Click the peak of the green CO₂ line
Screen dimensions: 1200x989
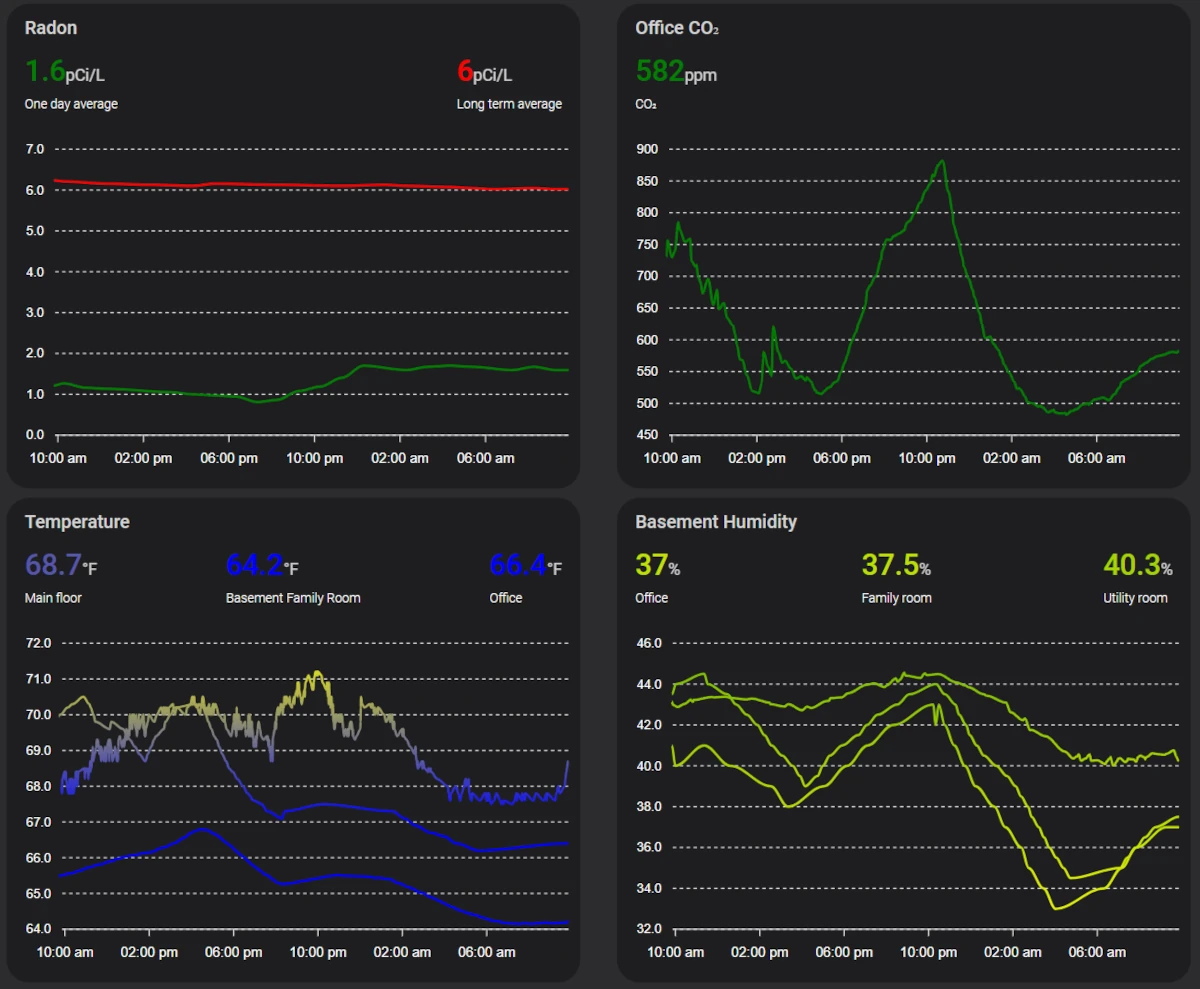[x=941, y=160]
